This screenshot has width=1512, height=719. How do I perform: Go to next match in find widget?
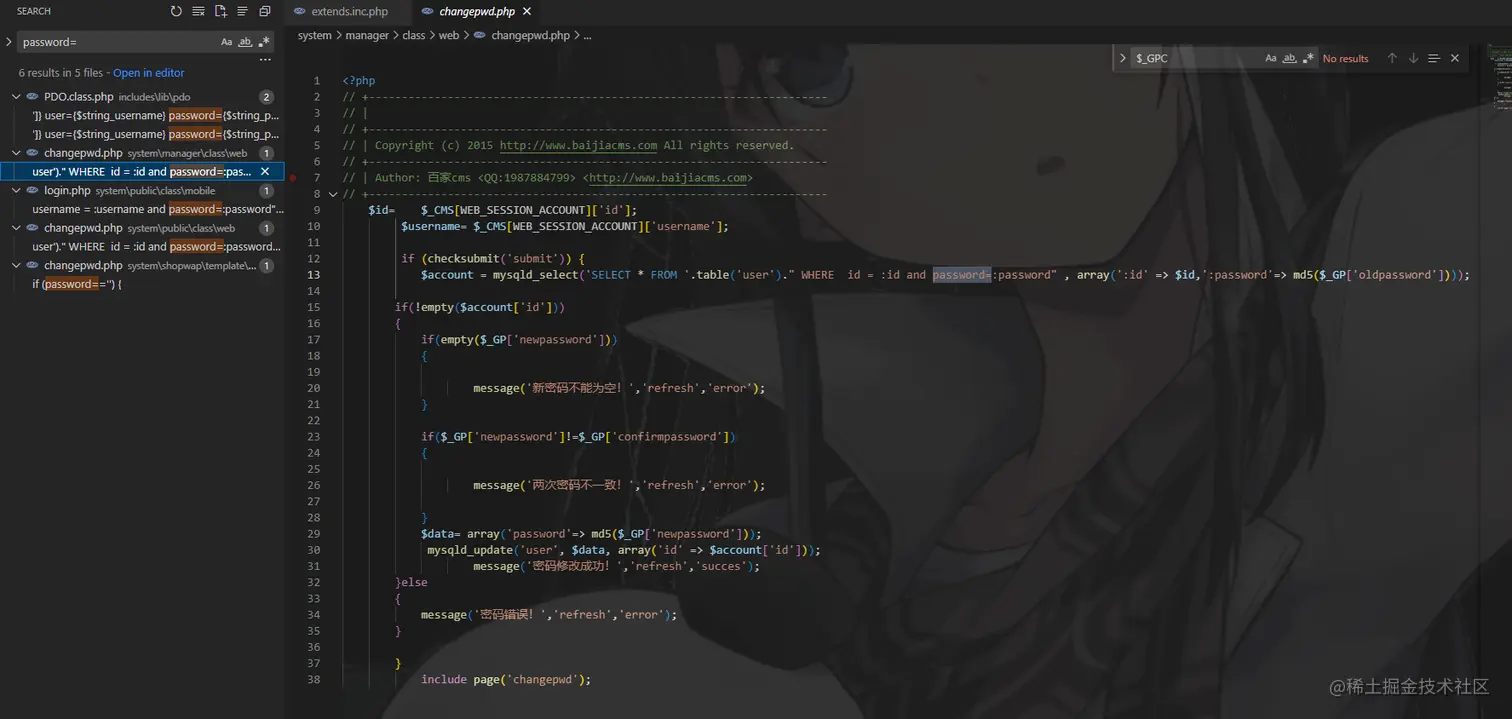[x=1413, y=58]
